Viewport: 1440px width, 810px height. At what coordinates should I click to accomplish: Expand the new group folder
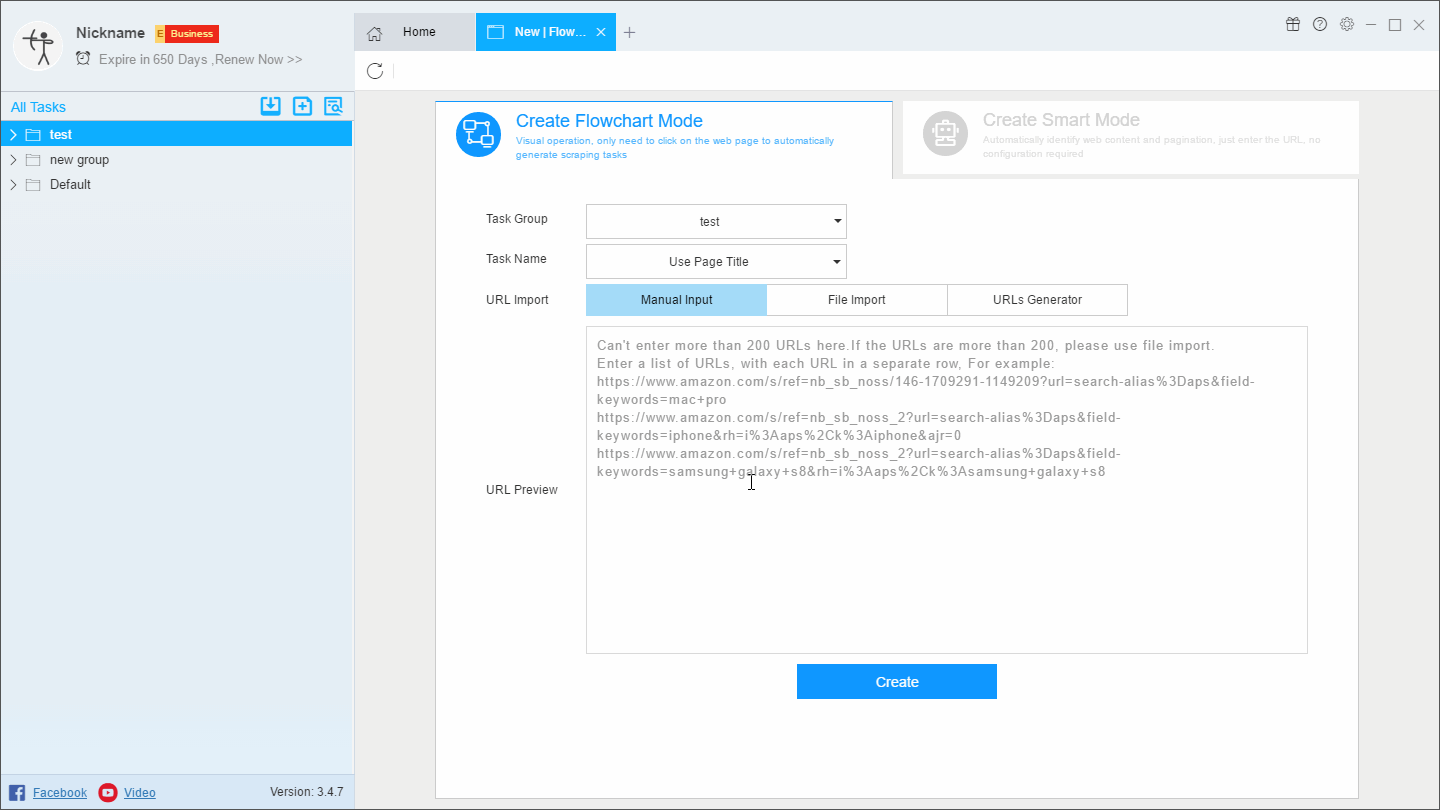click(13, 160)
